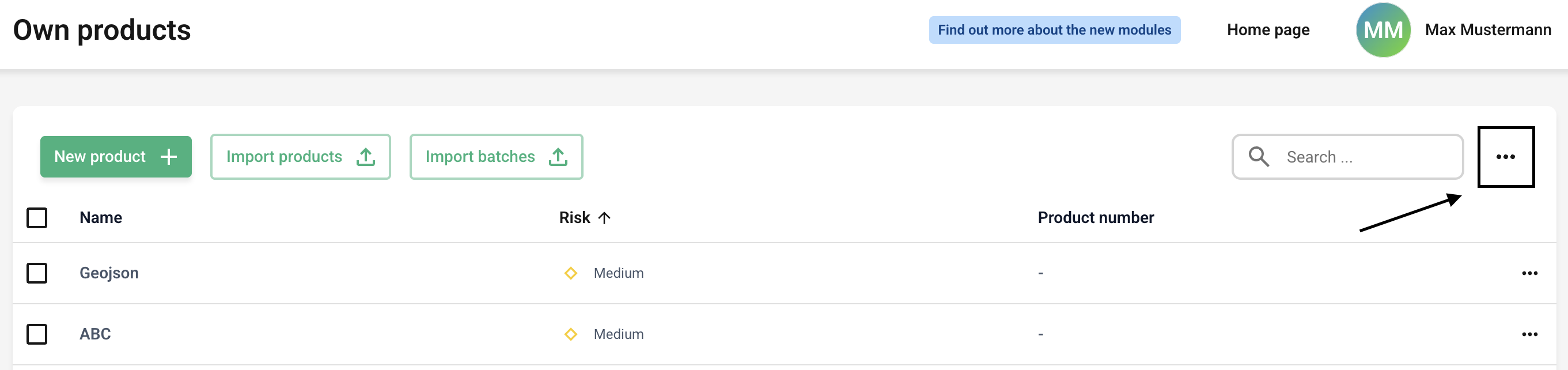This screenshot has width=1568, height=370.
Task: Click the plus icon on New product
Action: click(169, 157)
